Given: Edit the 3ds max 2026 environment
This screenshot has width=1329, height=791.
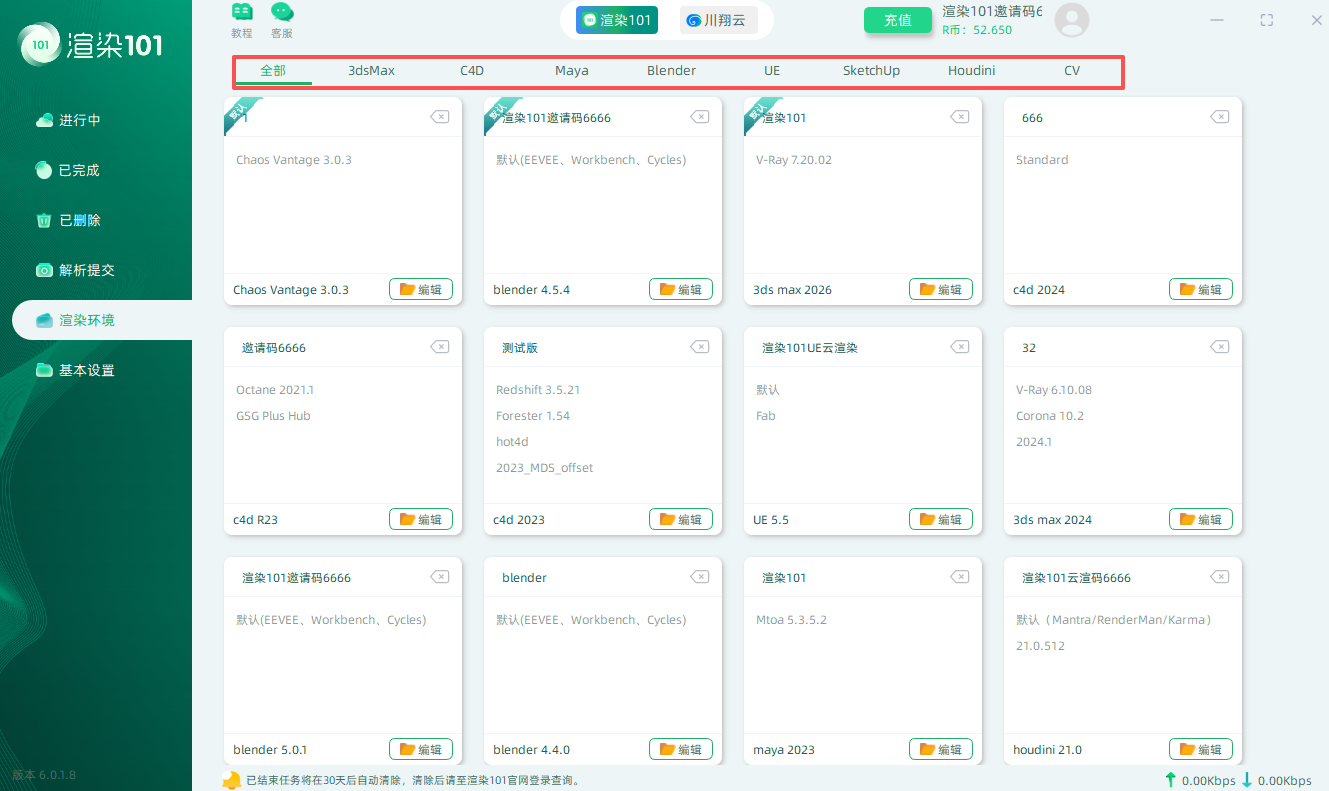Looking at the screenshot, I should tap(941, 289).
